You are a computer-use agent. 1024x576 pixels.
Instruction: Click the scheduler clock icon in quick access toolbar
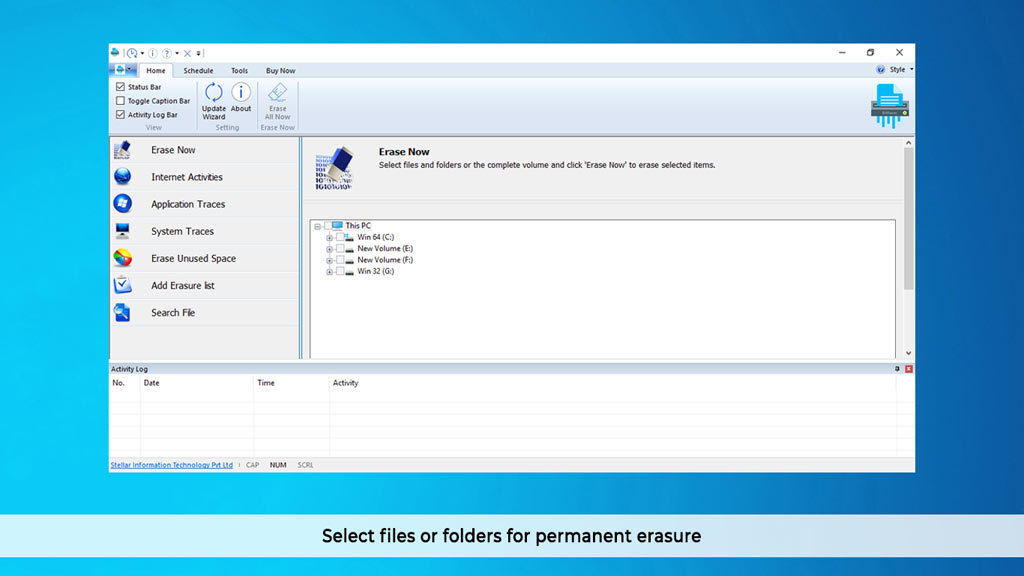(x=132, y=53)
